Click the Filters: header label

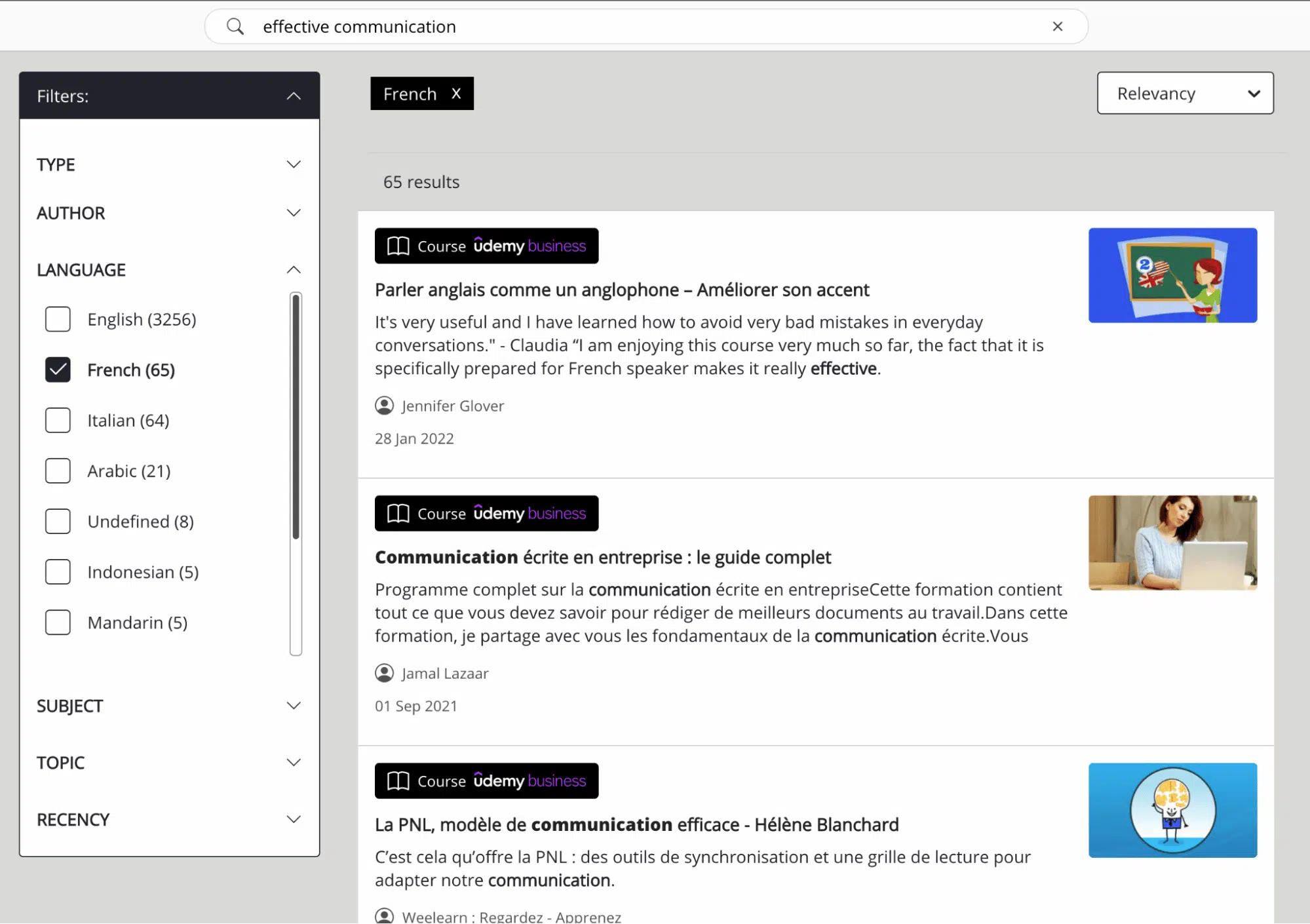pyautogui.click(x=63, y=96)
